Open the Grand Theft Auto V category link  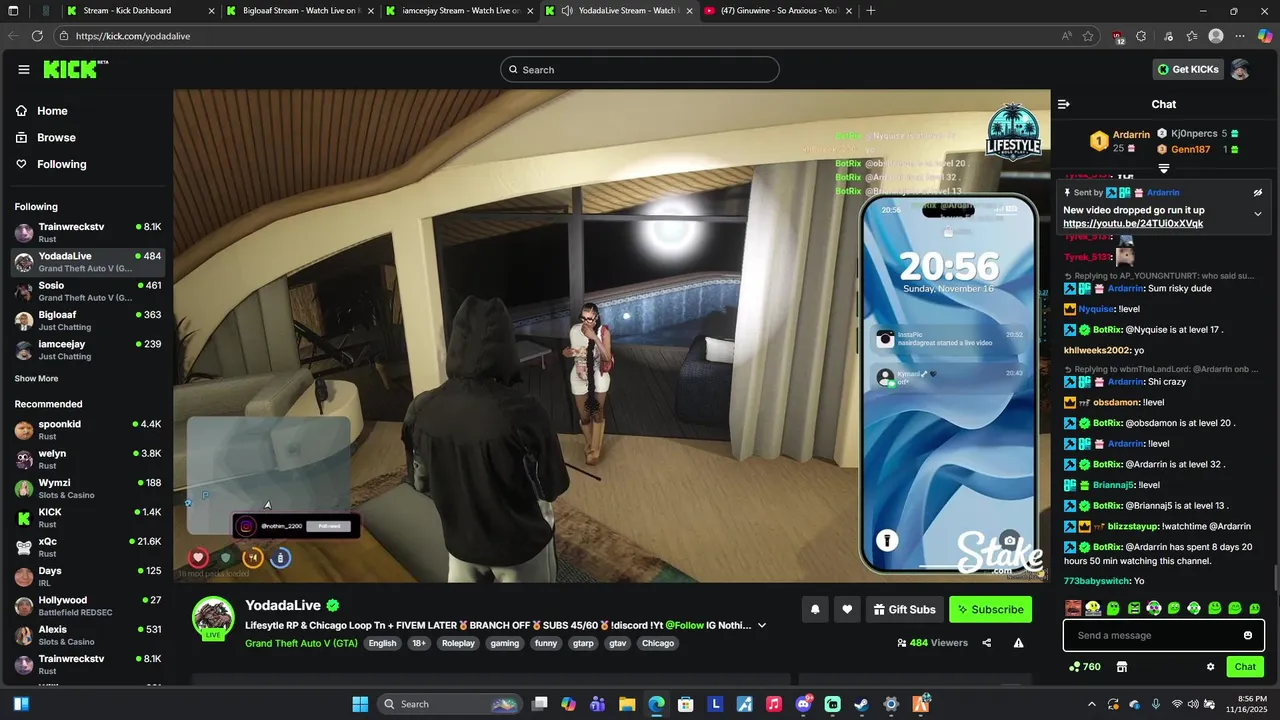(301, 643)
